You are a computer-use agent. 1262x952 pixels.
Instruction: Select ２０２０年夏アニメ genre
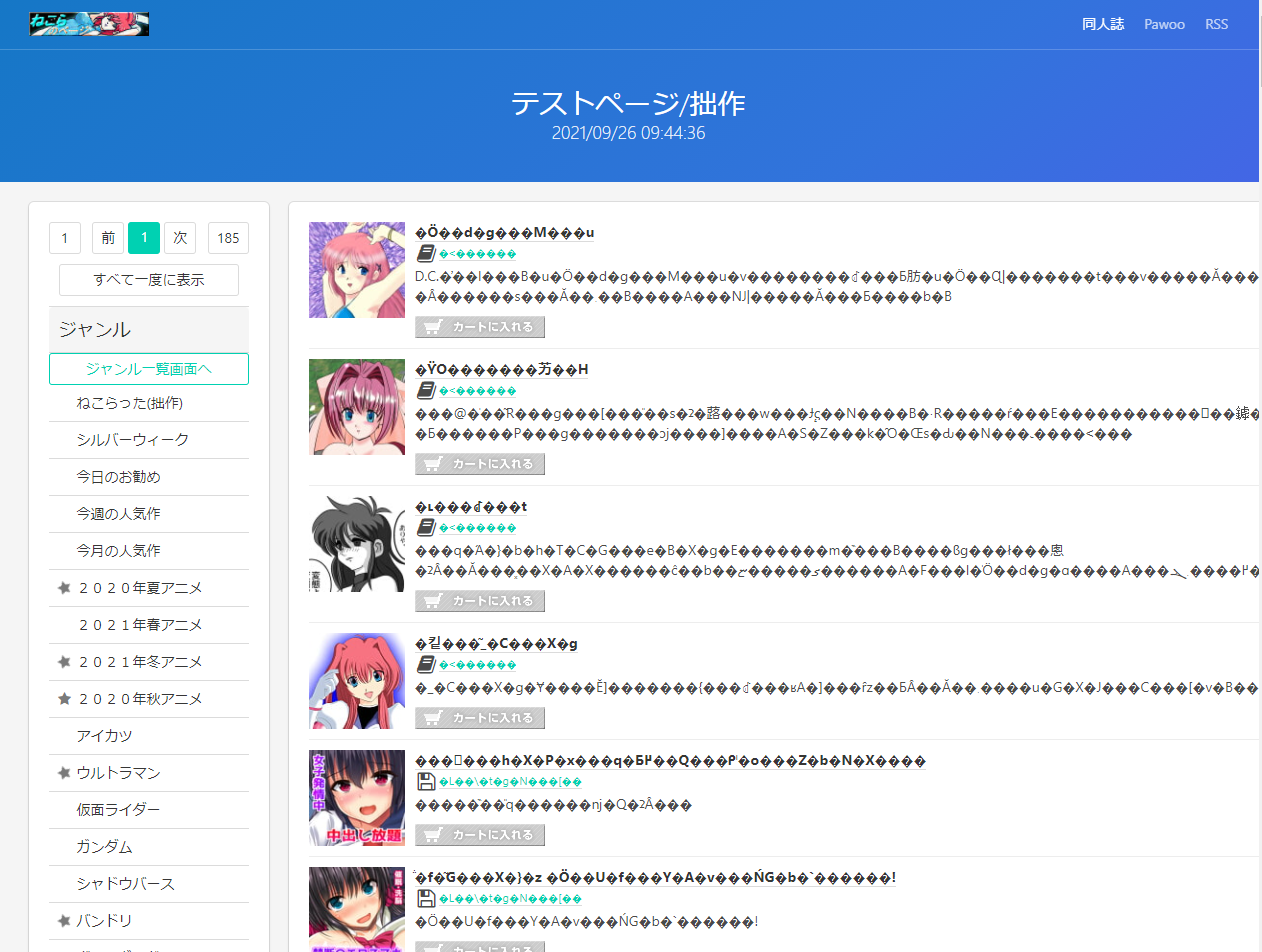(x=149, y=588)
